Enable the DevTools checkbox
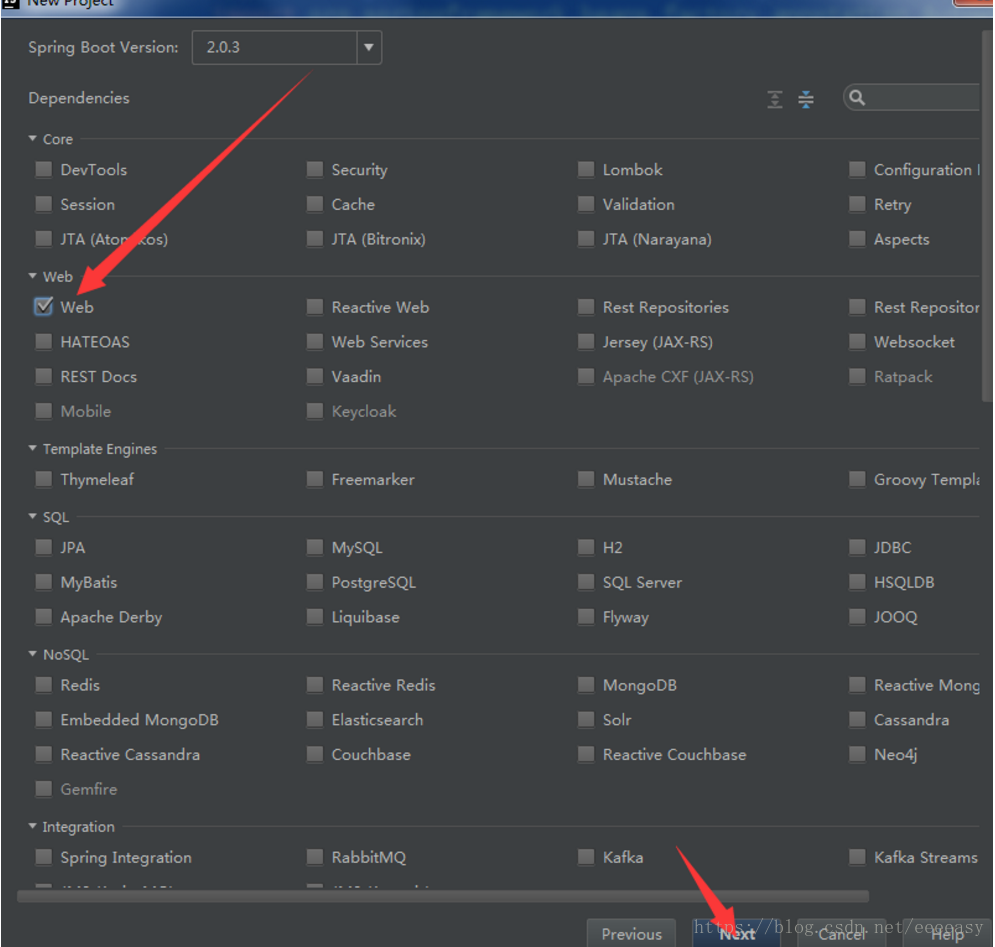 coord(44,169)
